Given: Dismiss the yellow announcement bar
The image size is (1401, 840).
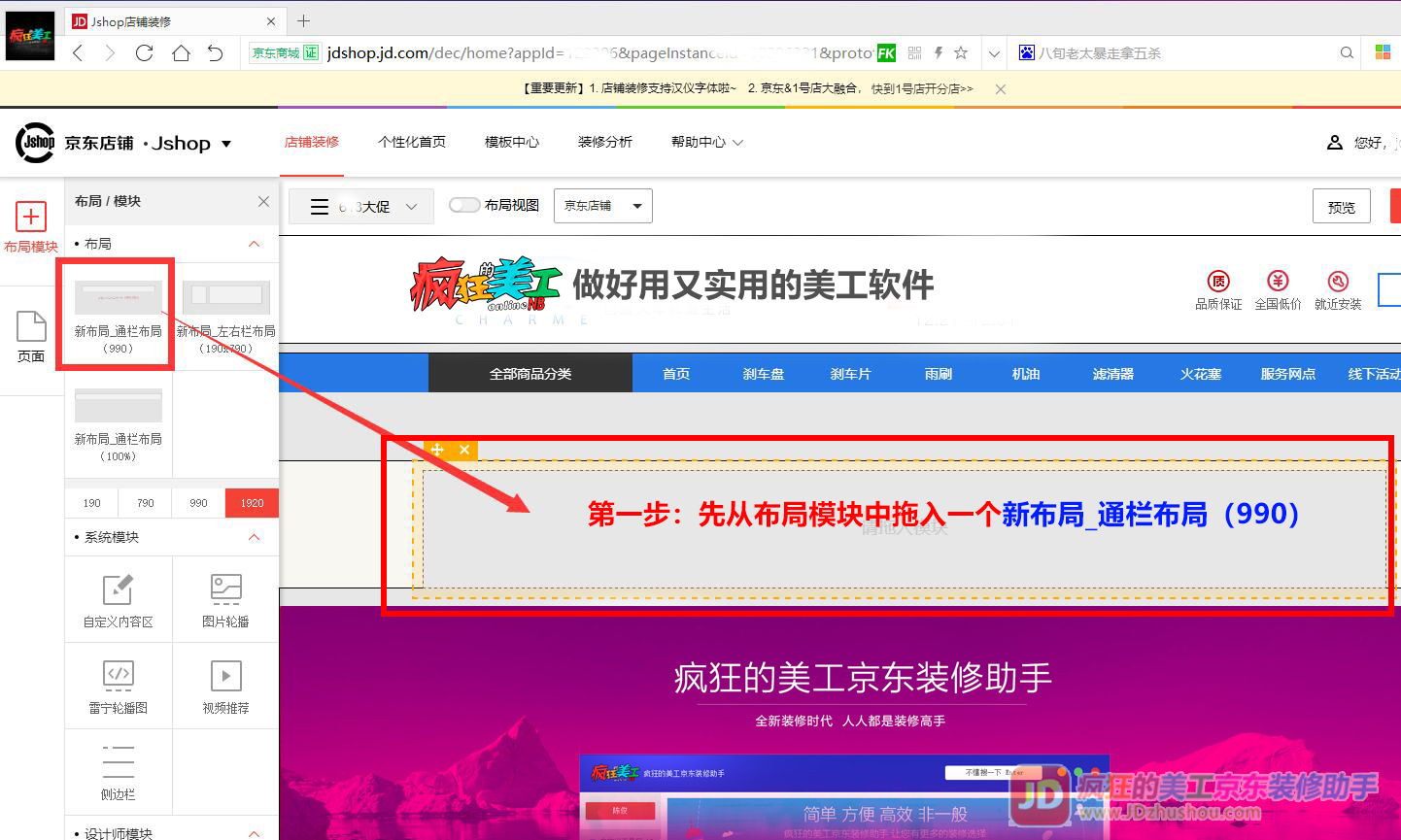Looking at the screenshot, I should point(1001,88).
